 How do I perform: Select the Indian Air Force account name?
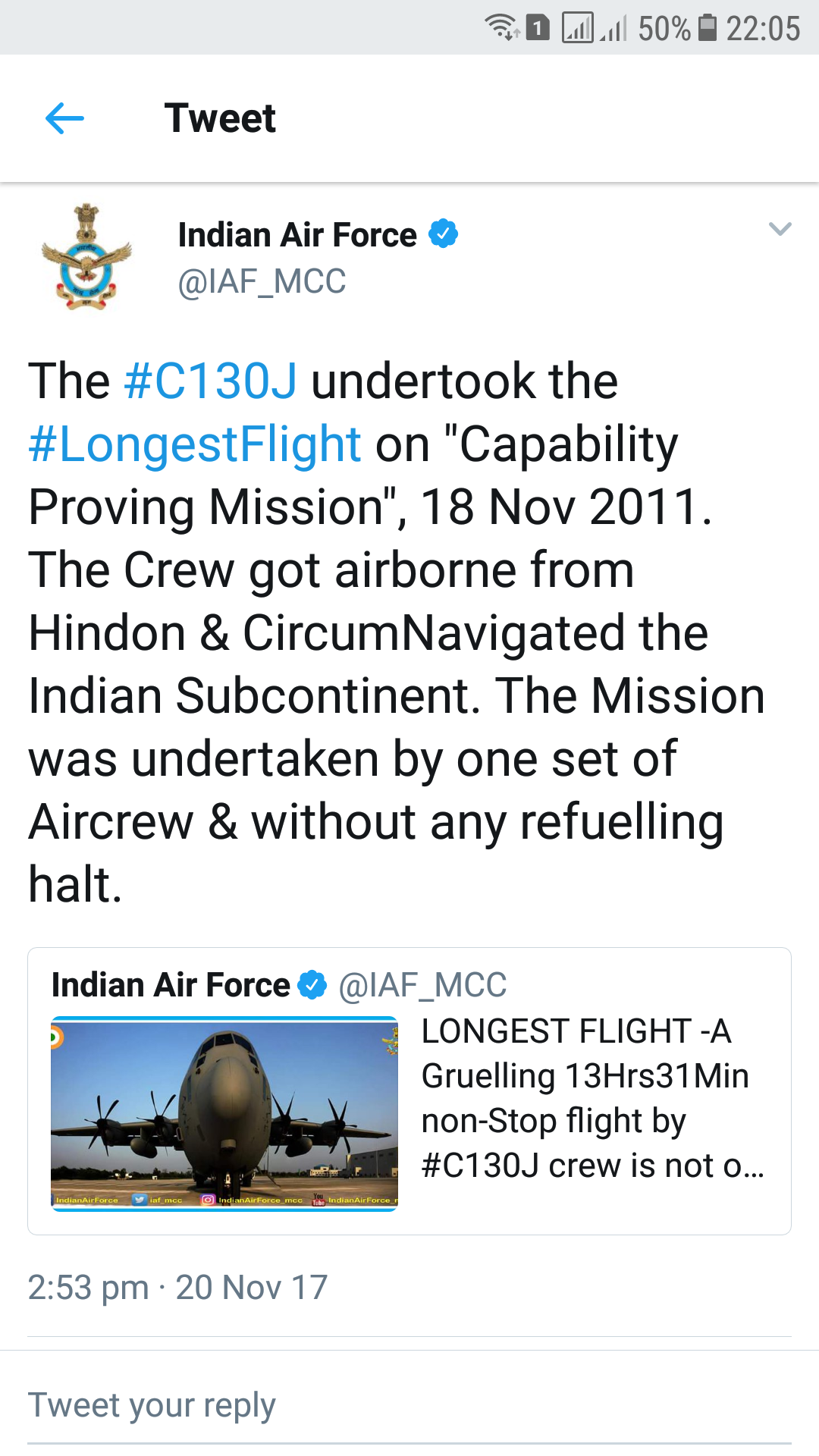tap(297, 234)
